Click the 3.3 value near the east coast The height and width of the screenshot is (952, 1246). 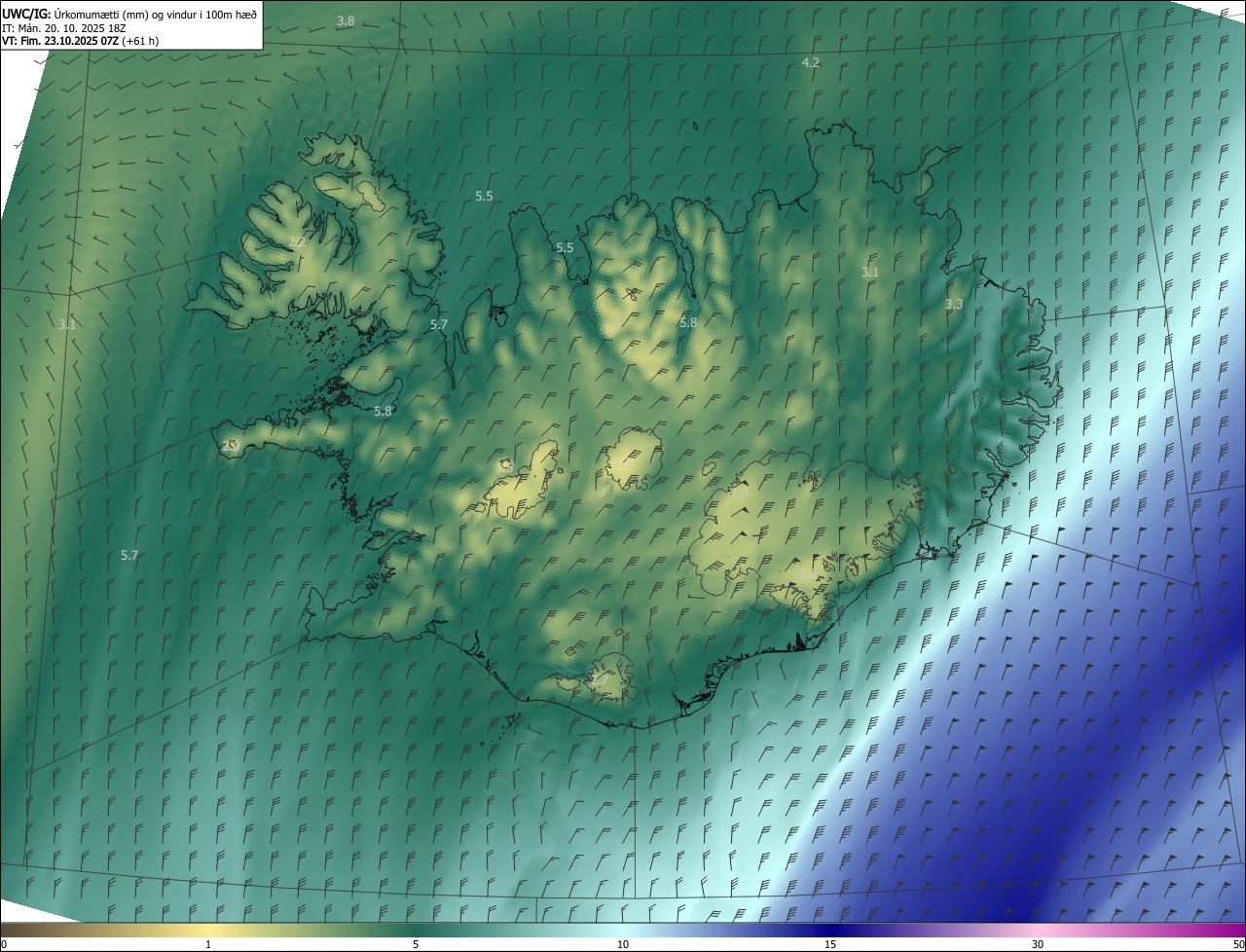954,304
